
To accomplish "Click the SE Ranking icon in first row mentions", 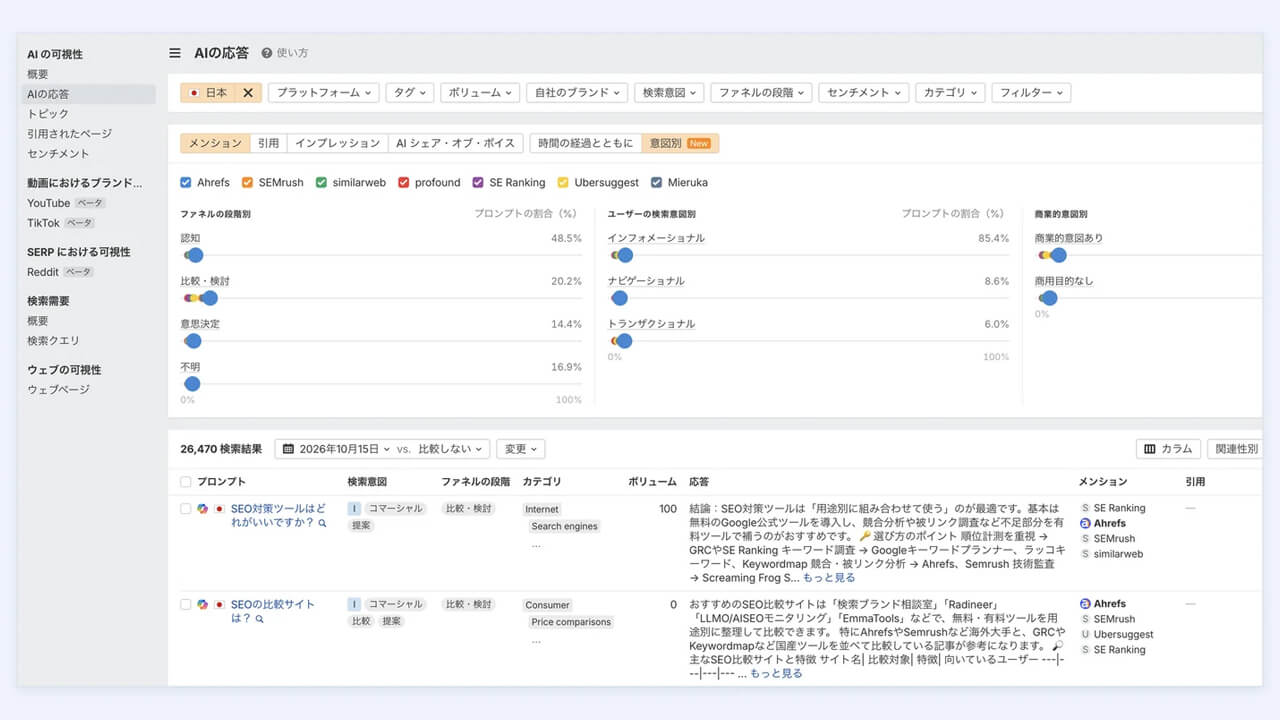I will [x=1085, y=508].
